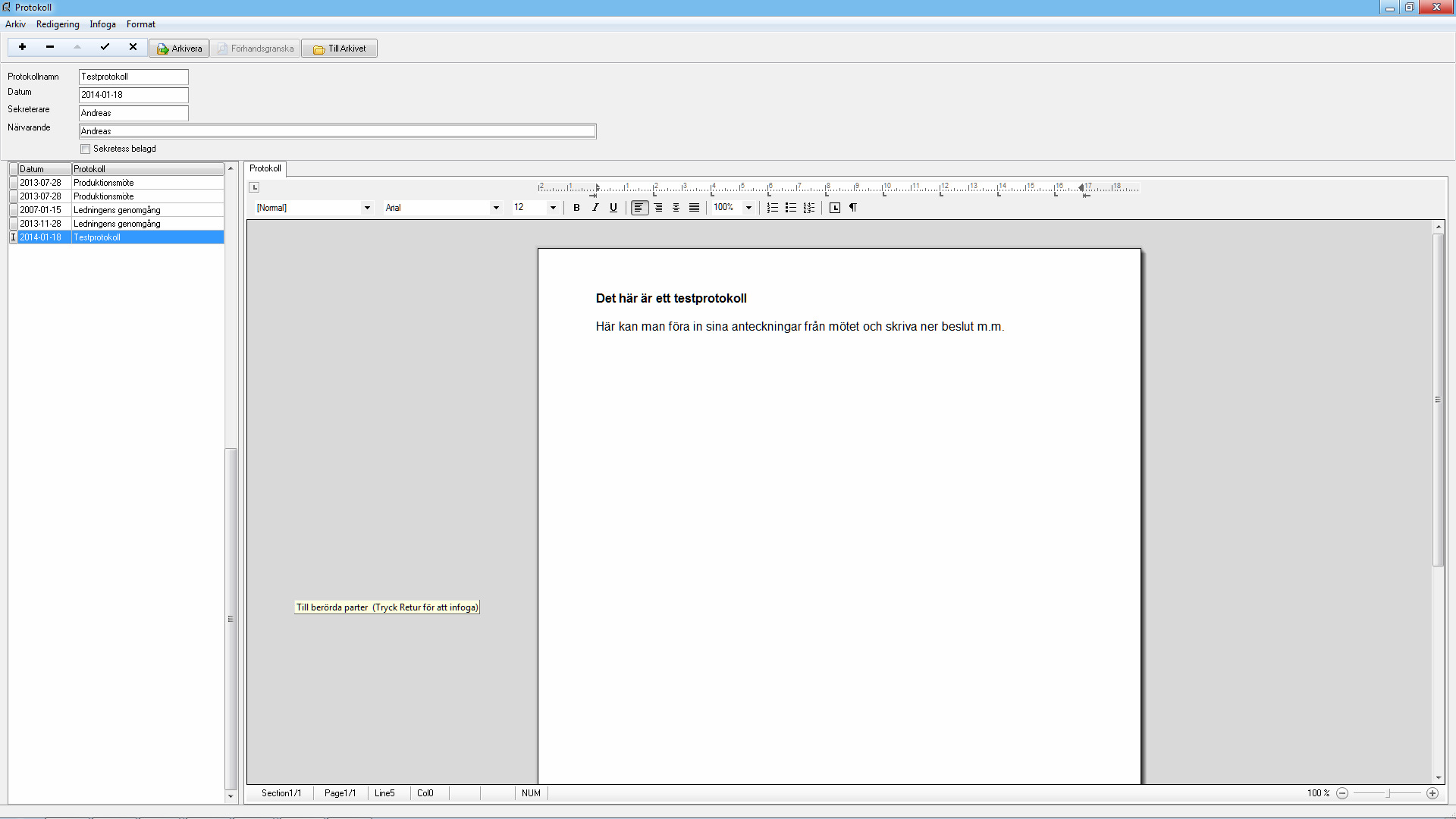The height and width of the screenshot is (819, 1456).
Task: Click the left text alignment icon
Action: [x=639, y=207]
